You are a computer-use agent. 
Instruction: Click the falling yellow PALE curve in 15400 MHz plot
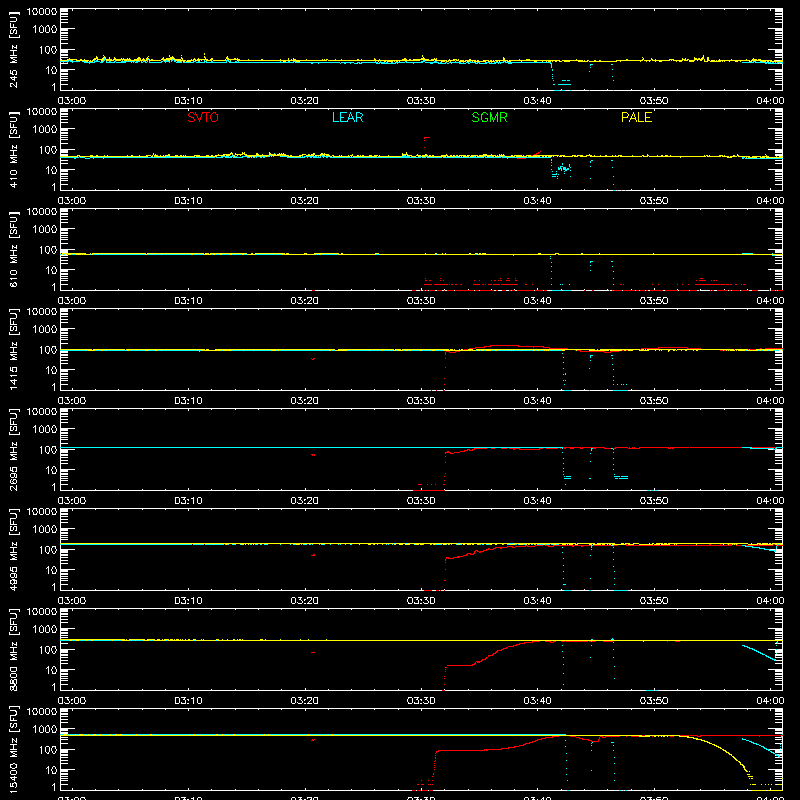[x=724, y=749]
